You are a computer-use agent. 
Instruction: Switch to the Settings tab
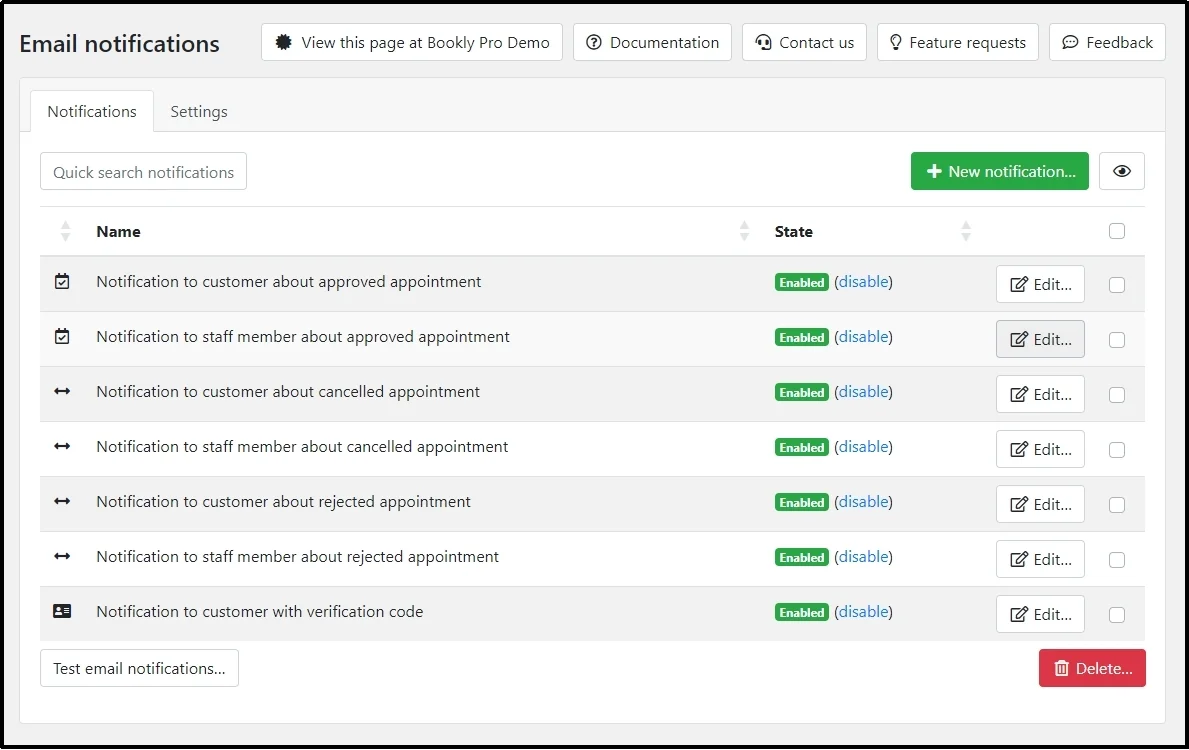[198, 111]
